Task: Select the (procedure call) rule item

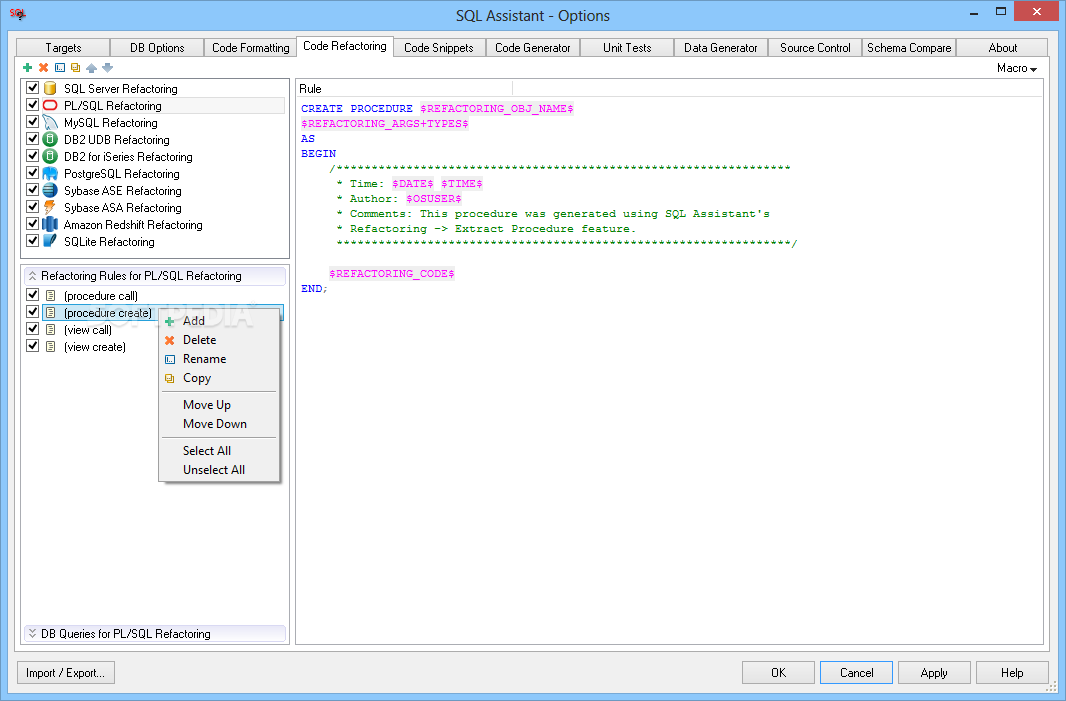Action: click(100, 296)
